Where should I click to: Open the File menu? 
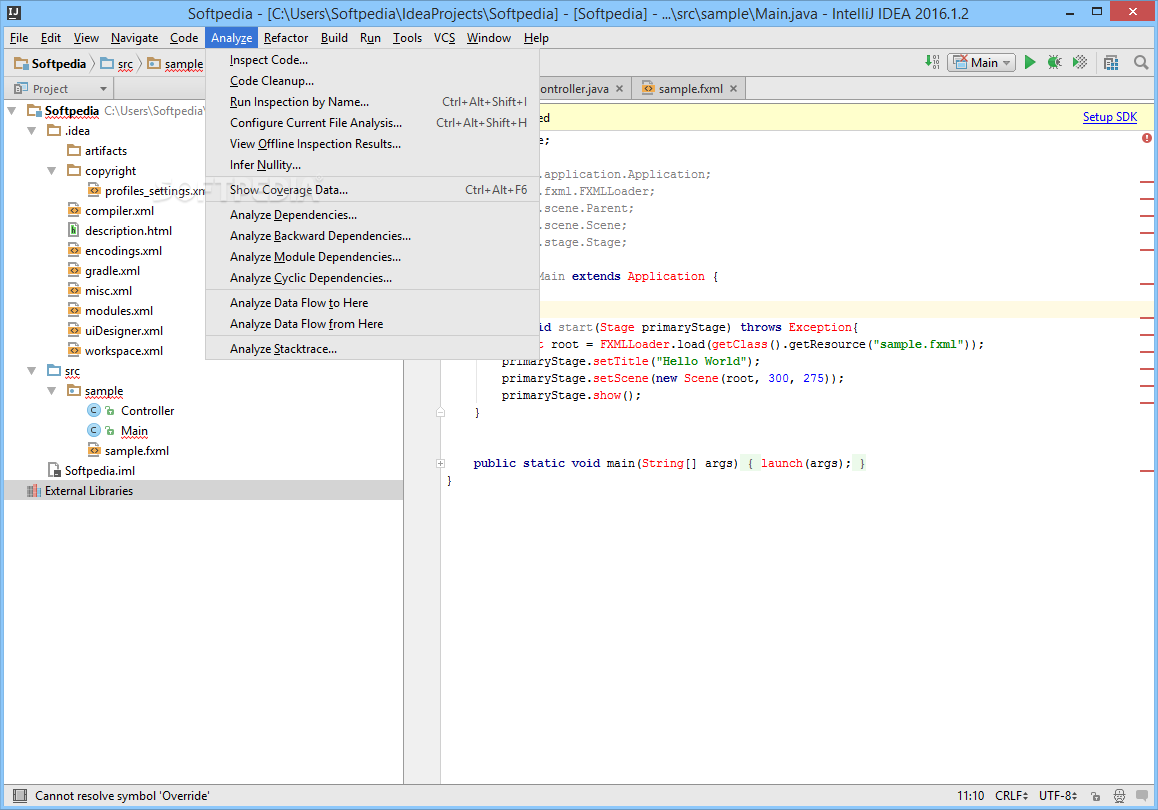(19, 38)
